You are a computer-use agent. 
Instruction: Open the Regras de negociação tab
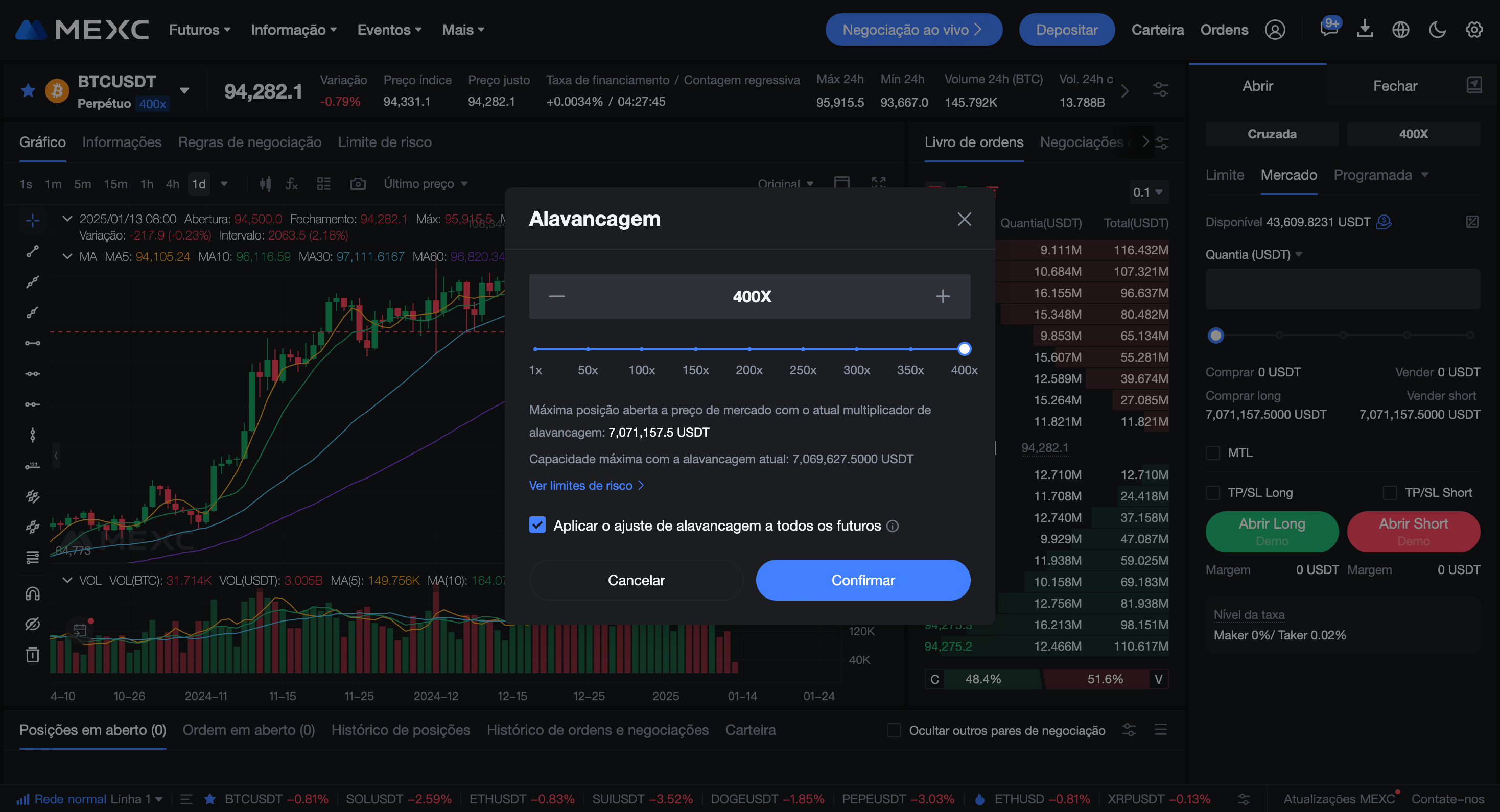tap(249, 142)
